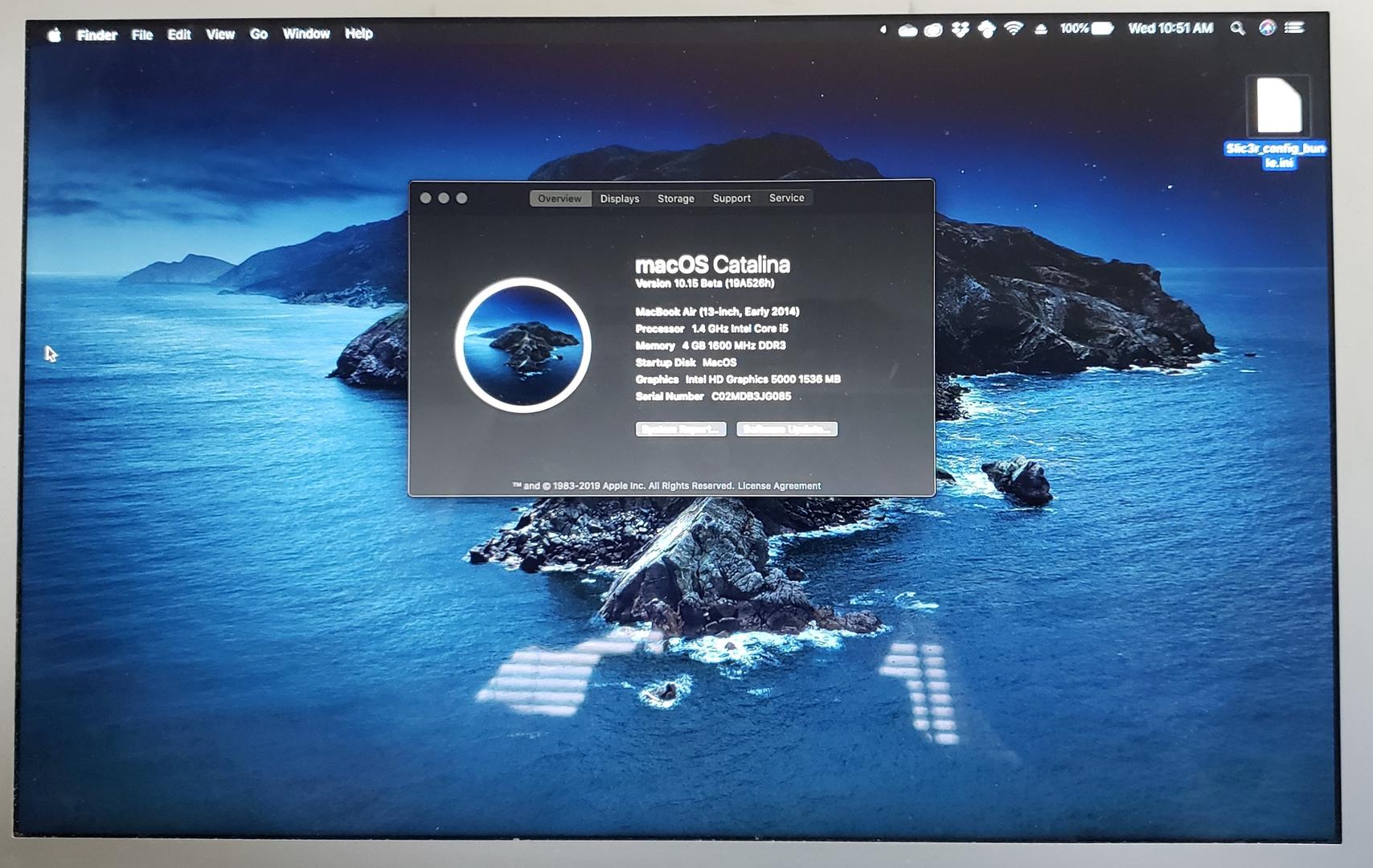Select the Slic3r_config_bundle.ini desktop file

[x=1277, y=122]
